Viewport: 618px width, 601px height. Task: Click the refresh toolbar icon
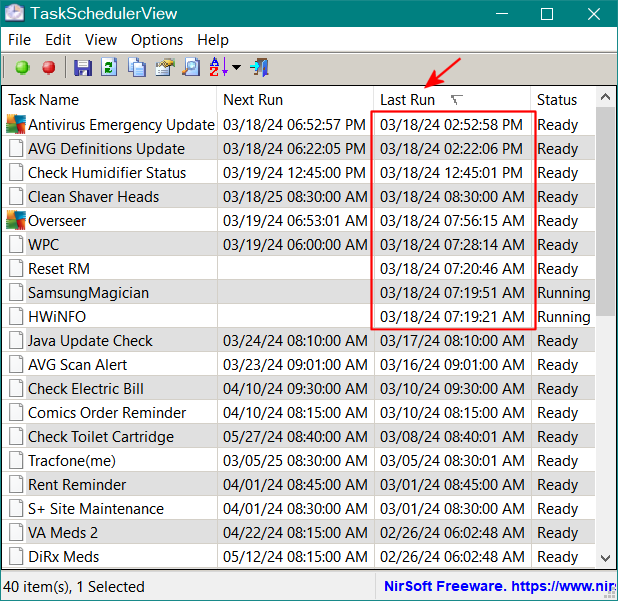[109, 68]
